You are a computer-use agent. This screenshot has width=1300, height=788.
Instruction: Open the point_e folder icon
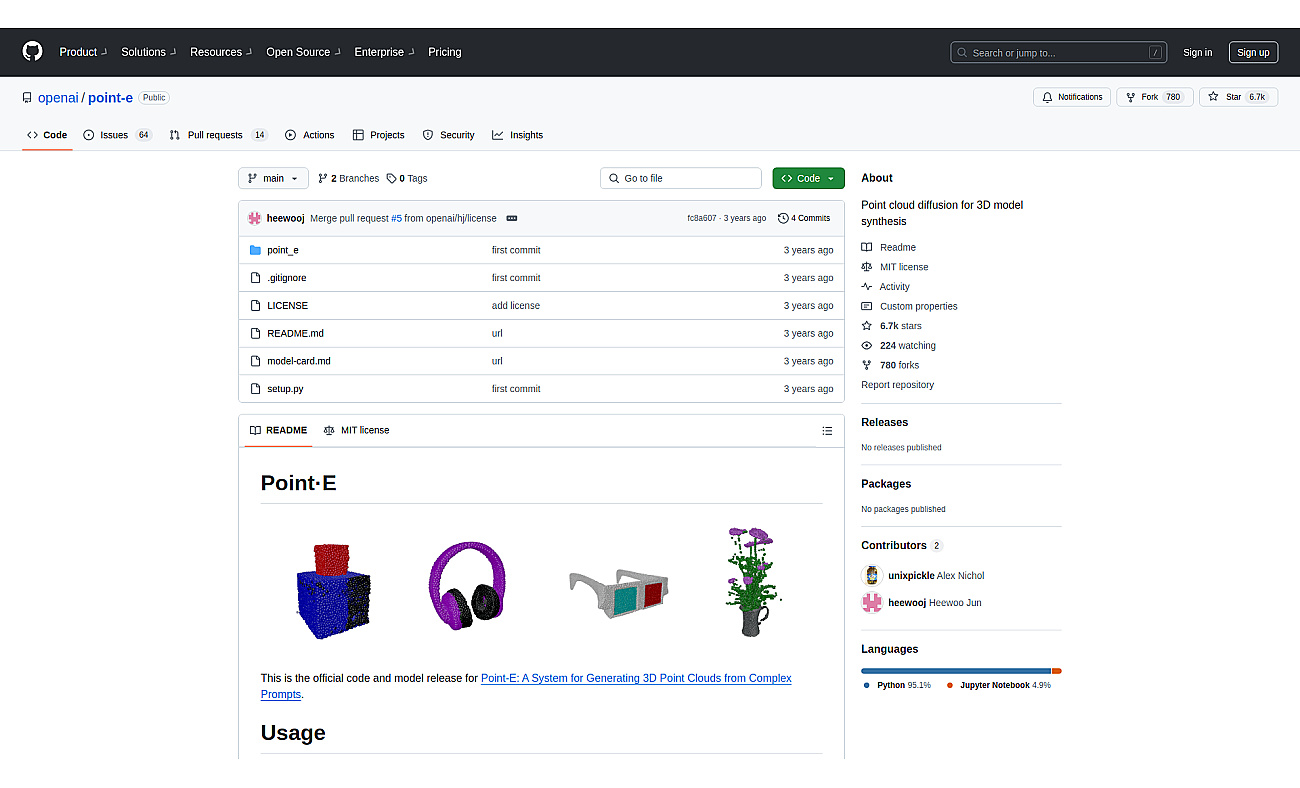coord(255,250)
